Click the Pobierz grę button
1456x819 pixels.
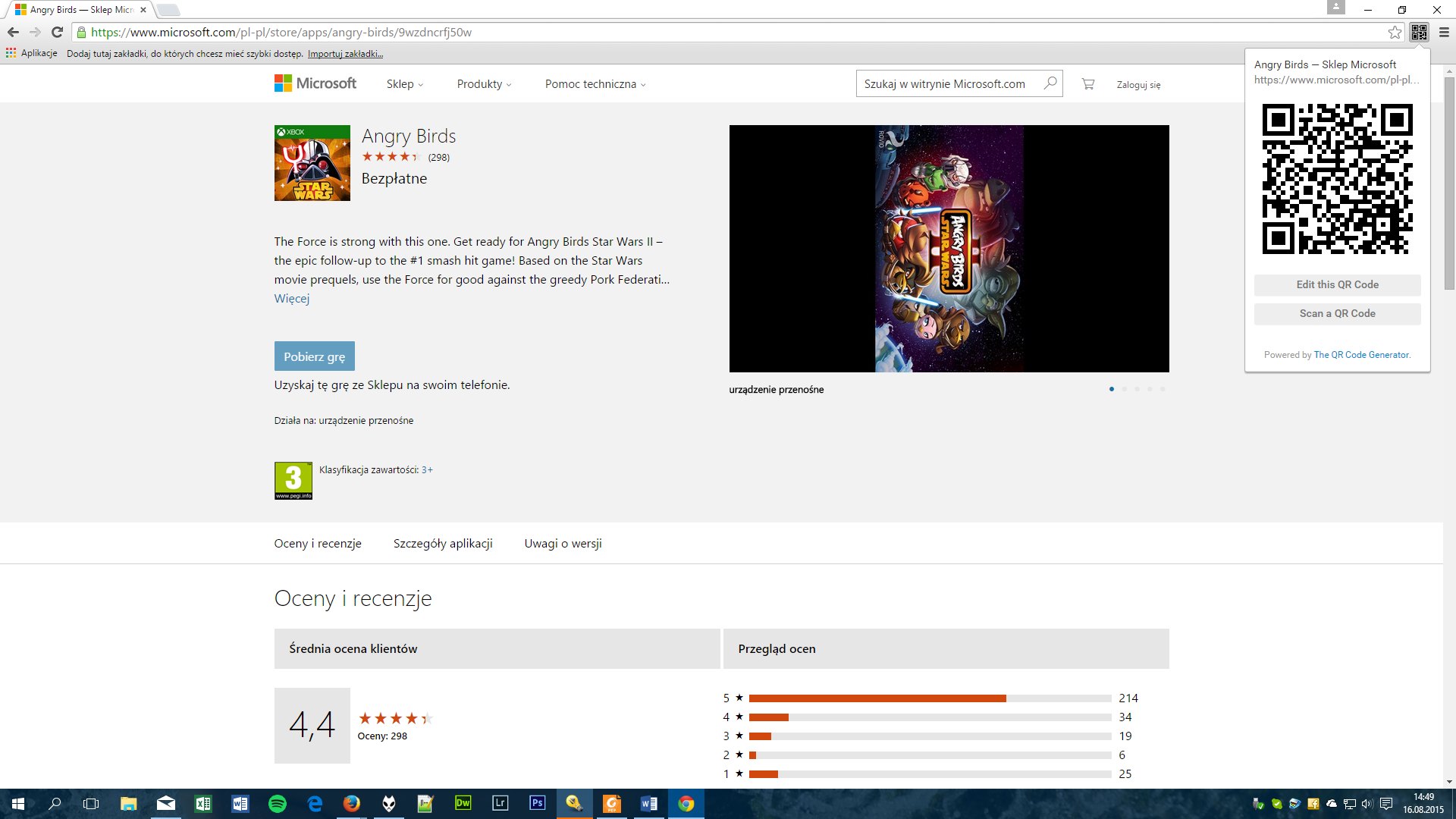pos(315,356)
